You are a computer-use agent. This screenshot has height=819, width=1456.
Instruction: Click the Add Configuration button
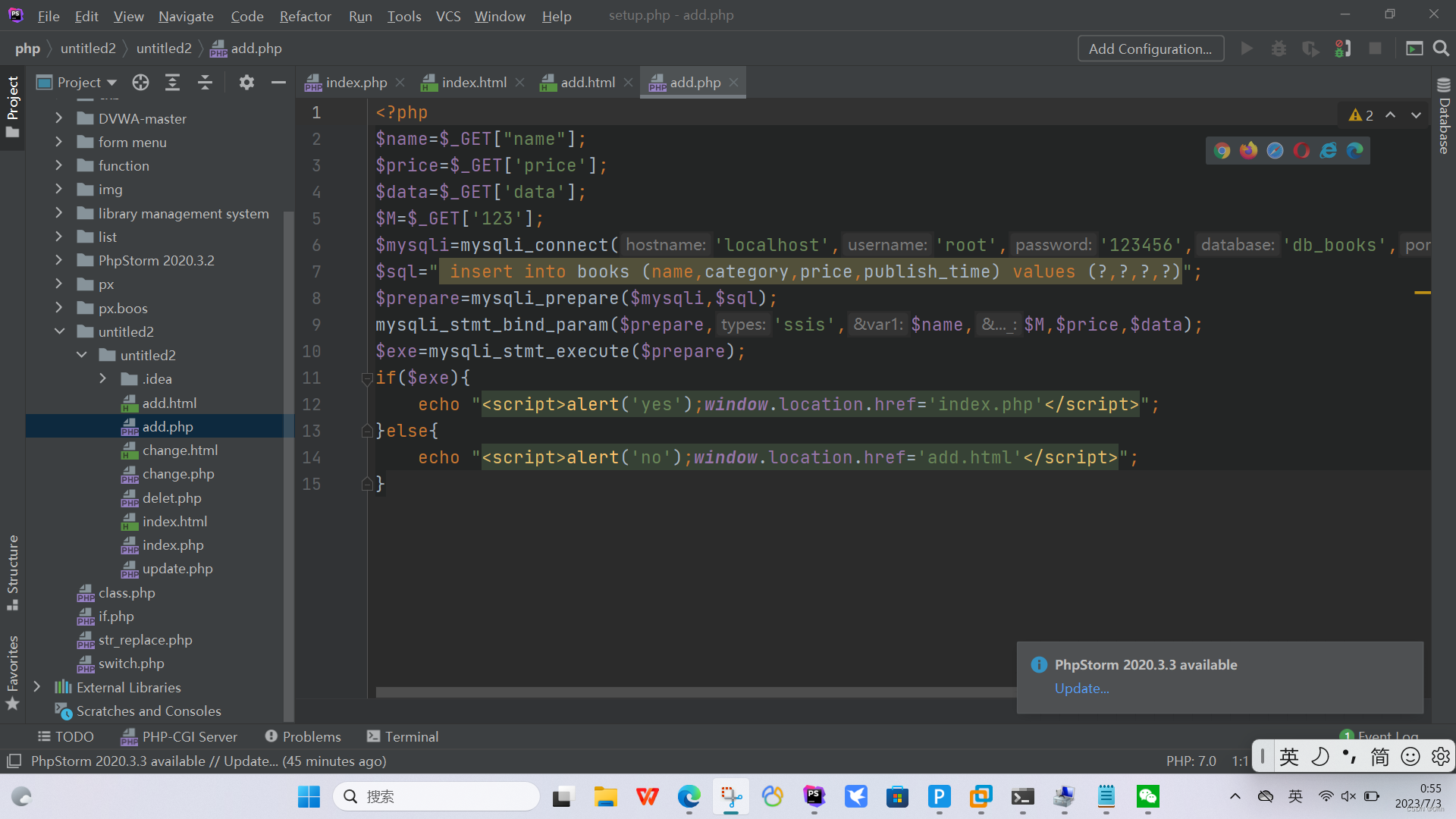[1150, 49]
